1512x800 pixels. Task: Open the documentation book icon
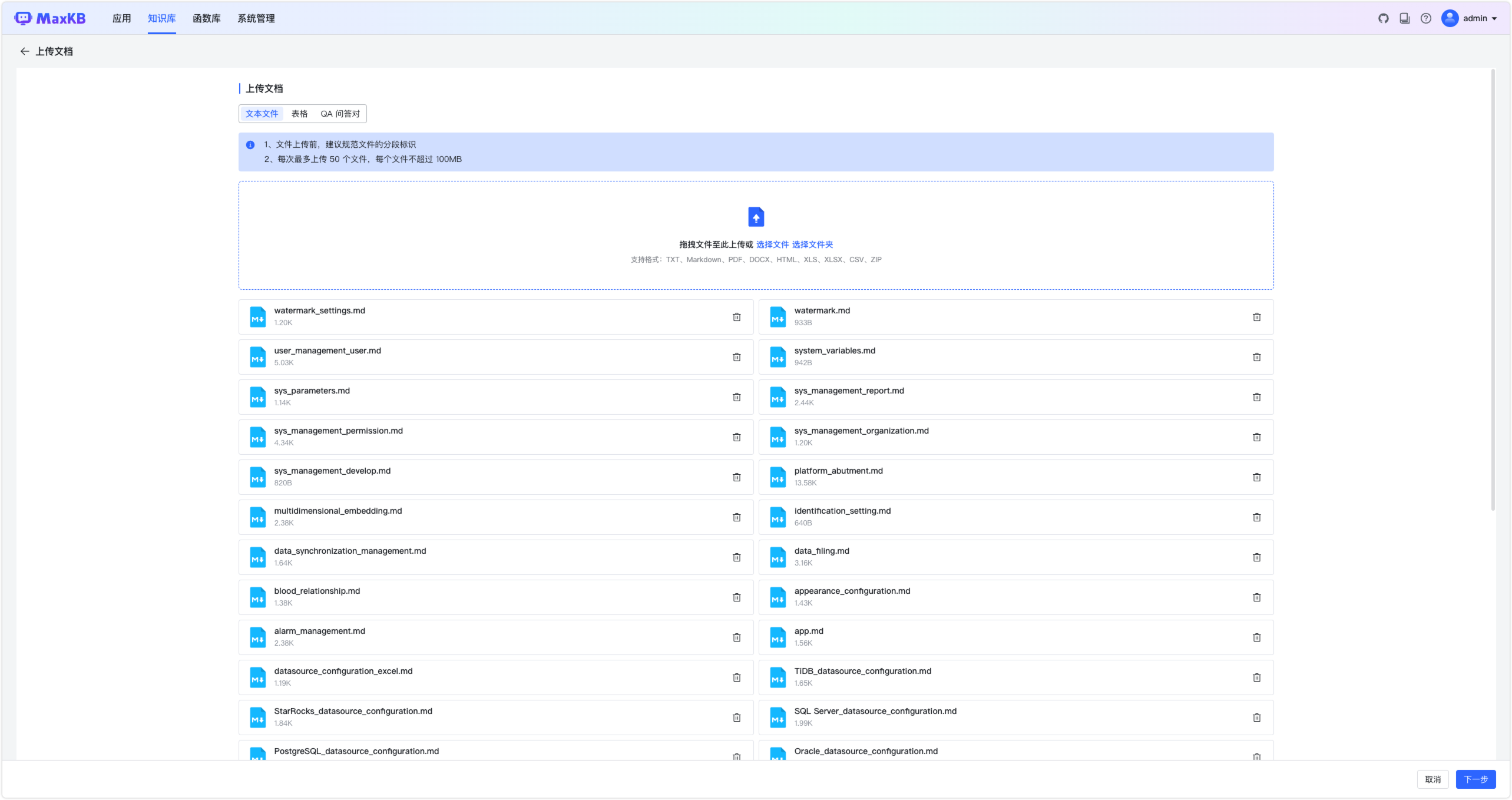point(1405,18)
